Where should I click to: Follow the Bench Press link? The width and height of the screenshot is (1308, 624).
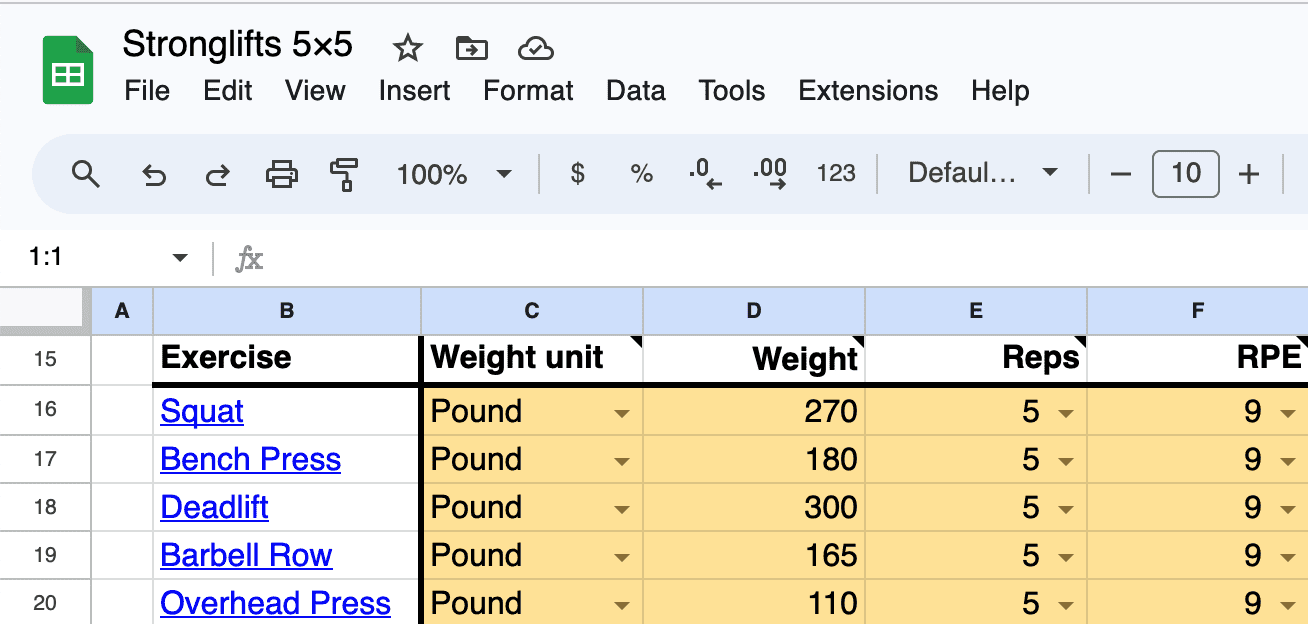point(250,460)
